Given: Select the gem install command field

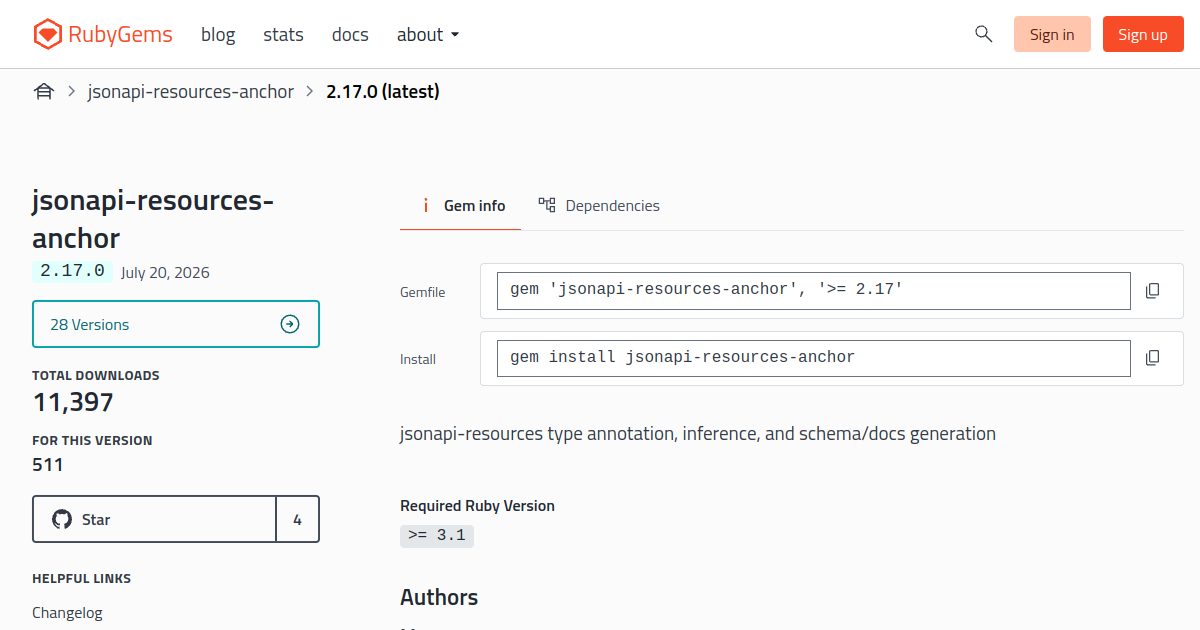Looking at the screenshot, I should [x=814, y=358].
